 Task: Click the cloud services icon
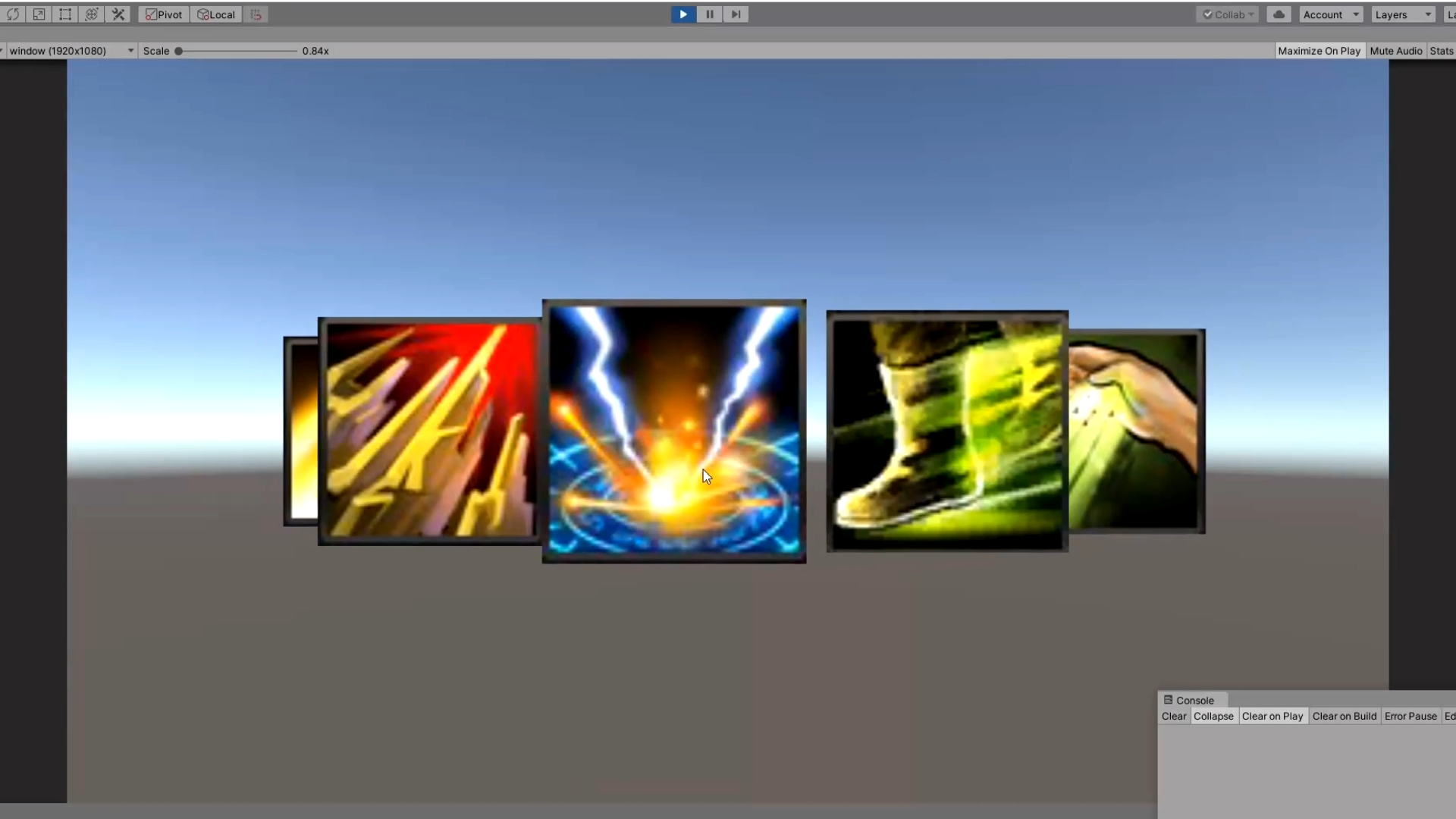1279,14
